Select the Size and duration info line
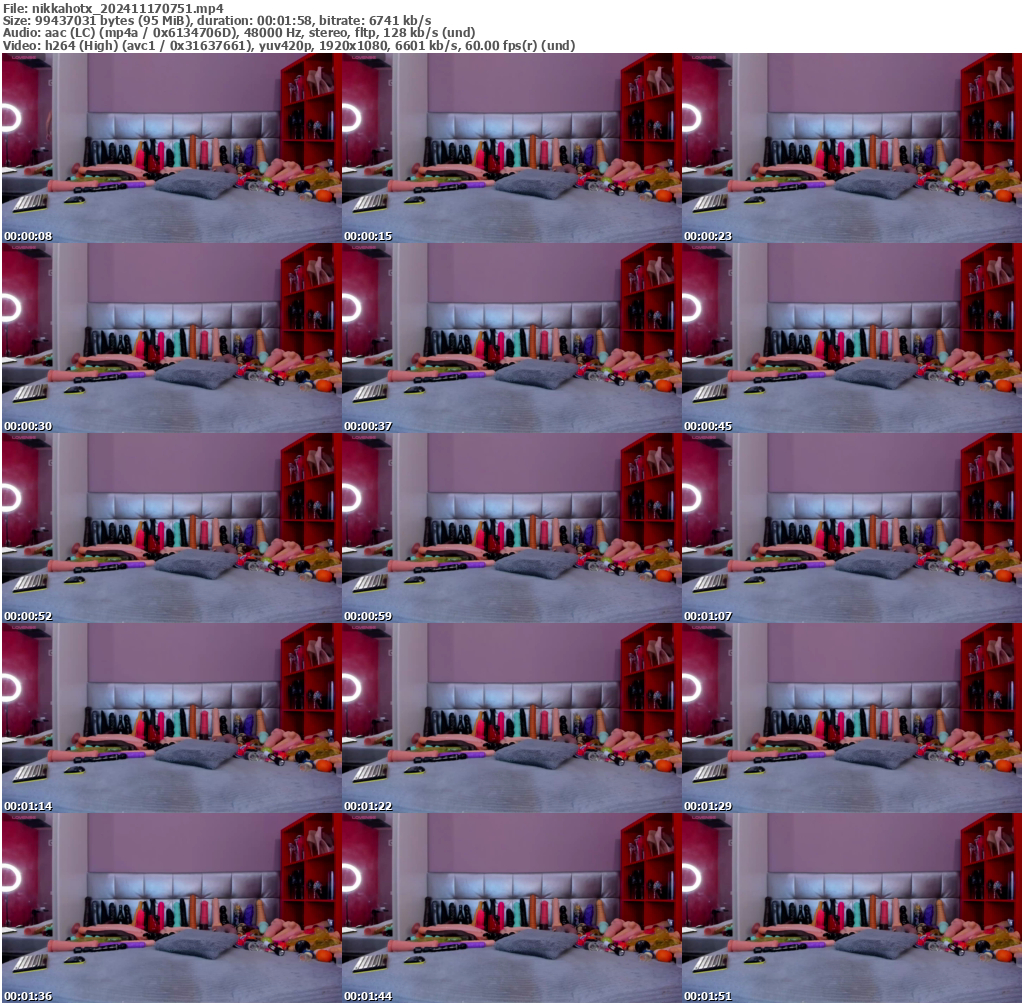The image size is (1024, 1003). 217,20
